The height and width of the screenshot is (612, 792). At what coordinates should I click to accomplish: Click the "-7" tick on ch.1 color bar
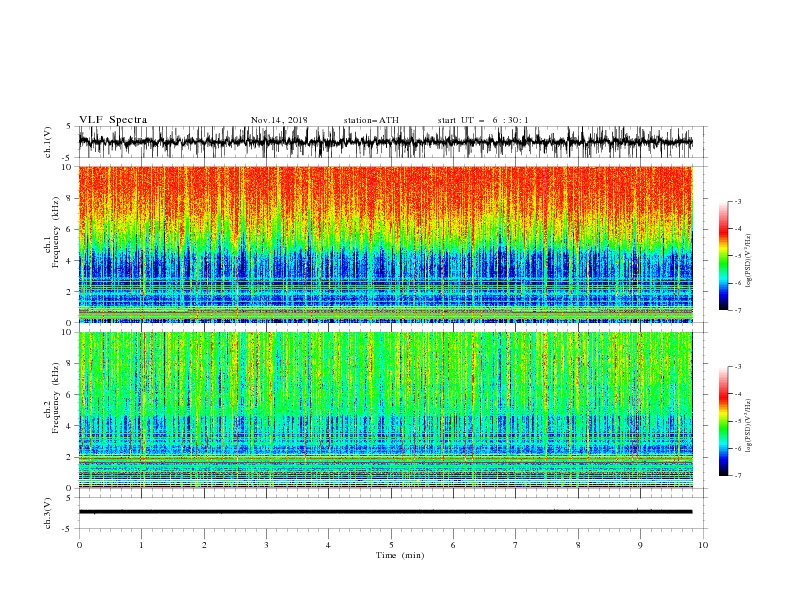(737, 310)
